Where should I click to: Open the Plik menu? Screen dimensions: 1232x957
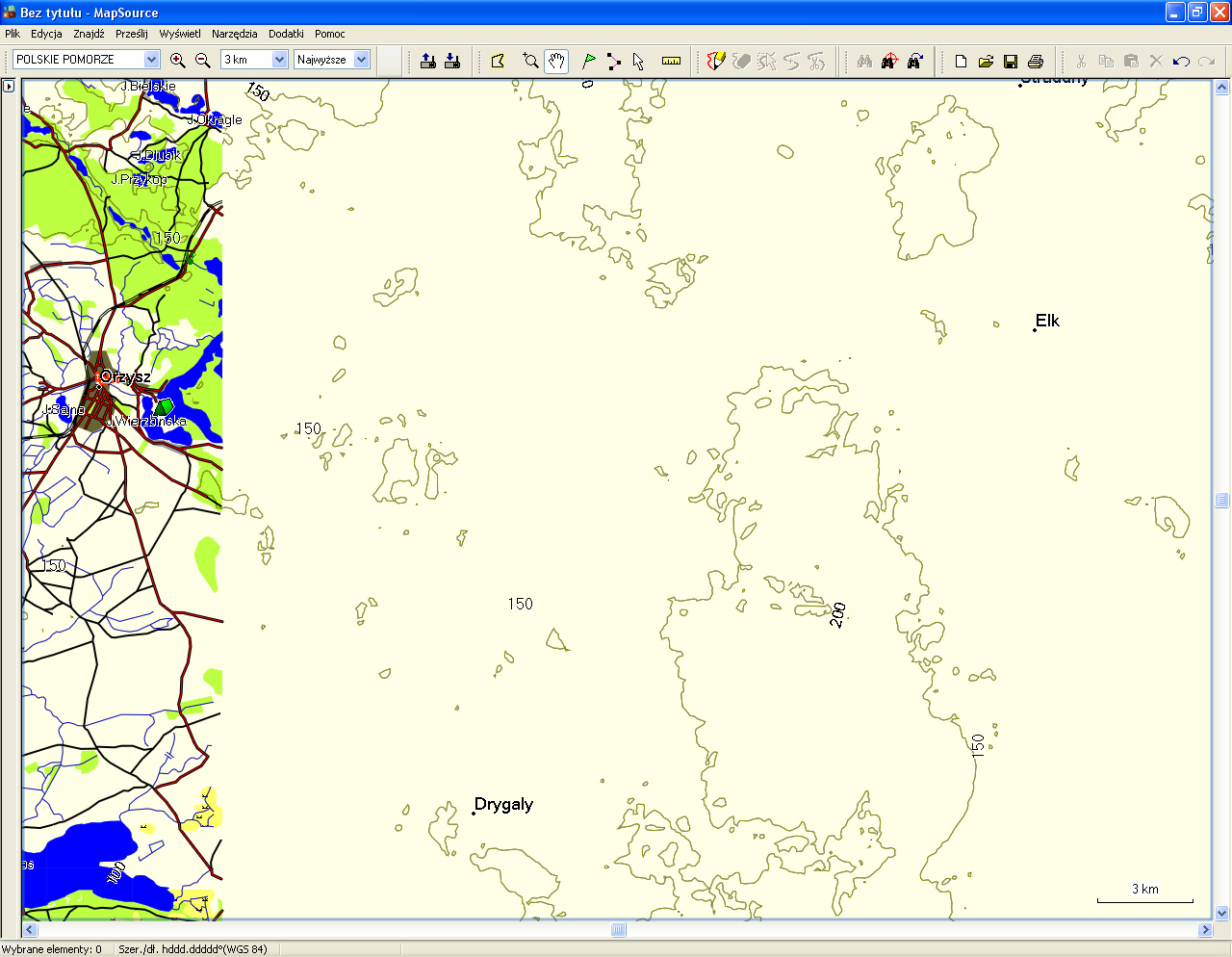click(x=13, y=34)
